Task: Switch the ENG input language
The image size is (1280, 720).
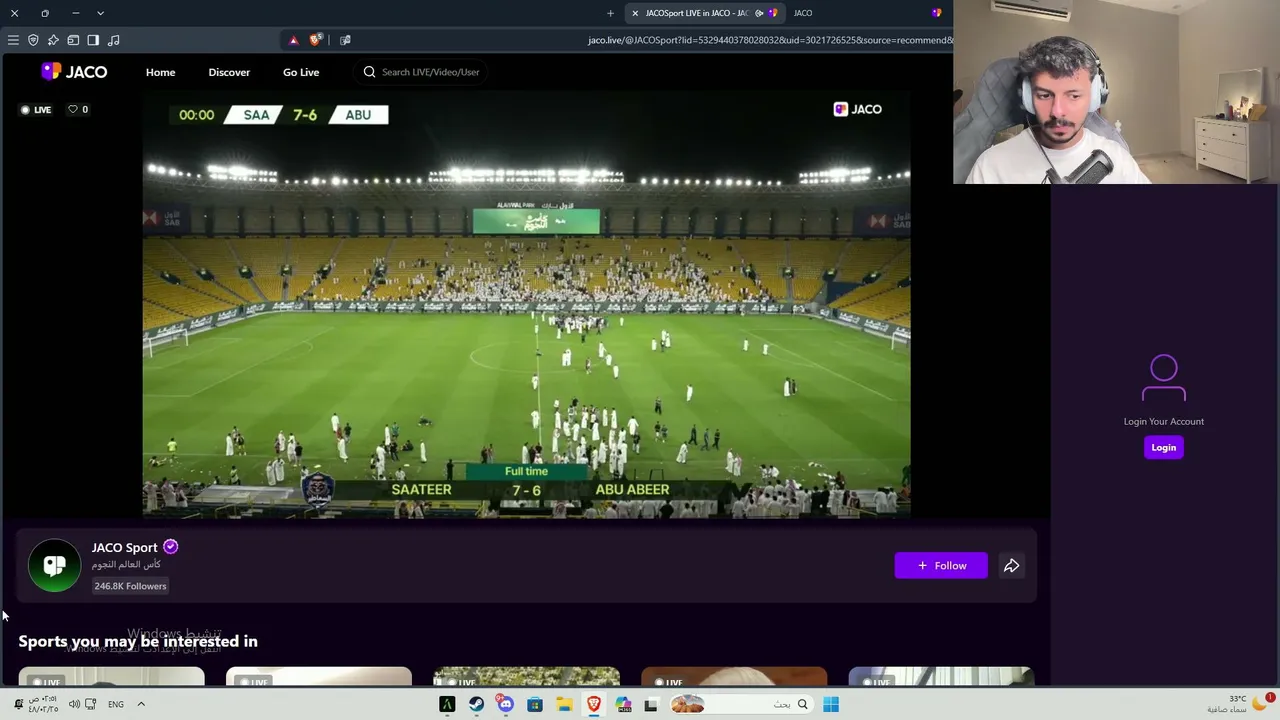Action: pyautogui.click(x=116, y=704)
